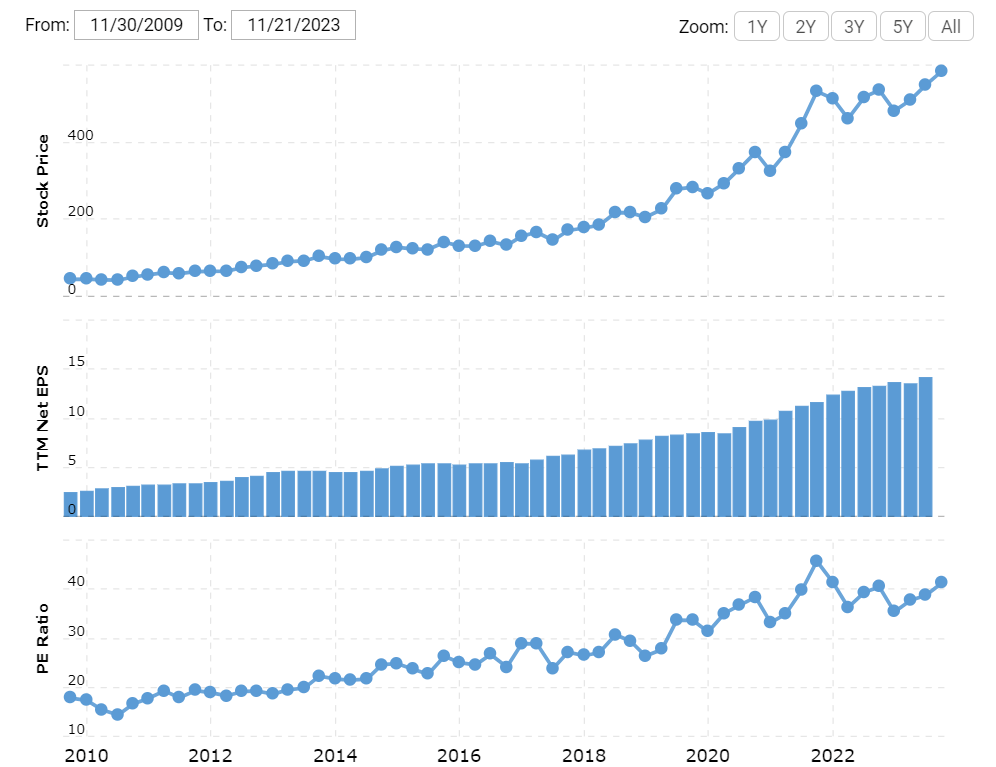This screenshot has width=996, height=767.
Task: Click the first PE ratio data point
Action: [70, 697]
